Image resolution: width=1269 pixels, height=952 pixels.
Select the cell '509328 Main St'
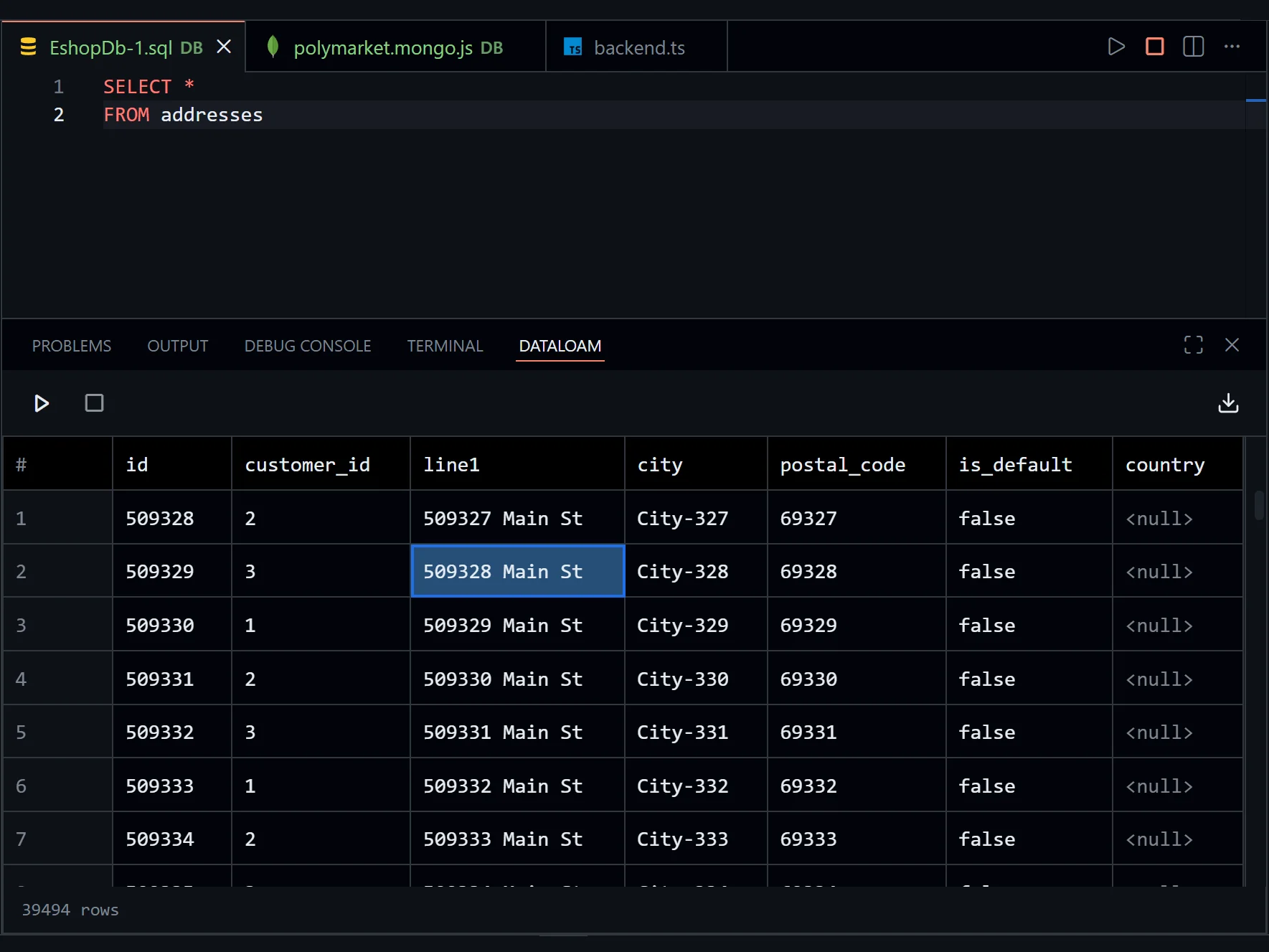(517, 571)
